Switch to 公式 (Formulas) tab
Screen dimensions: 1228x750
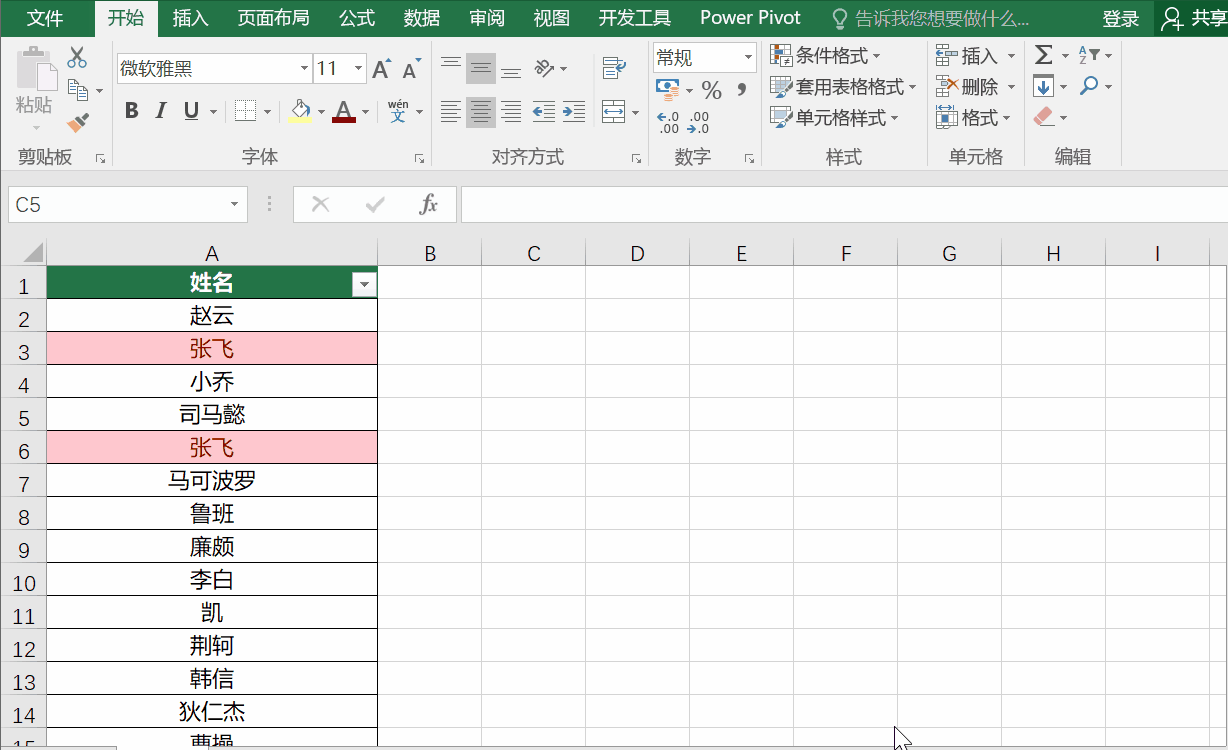357,18
